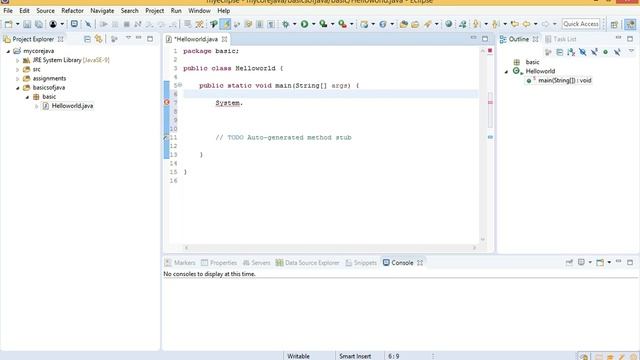Screen dimensions: 640x360
Task: Collapse the basicsofjava folder node
Action: (18, 88)
